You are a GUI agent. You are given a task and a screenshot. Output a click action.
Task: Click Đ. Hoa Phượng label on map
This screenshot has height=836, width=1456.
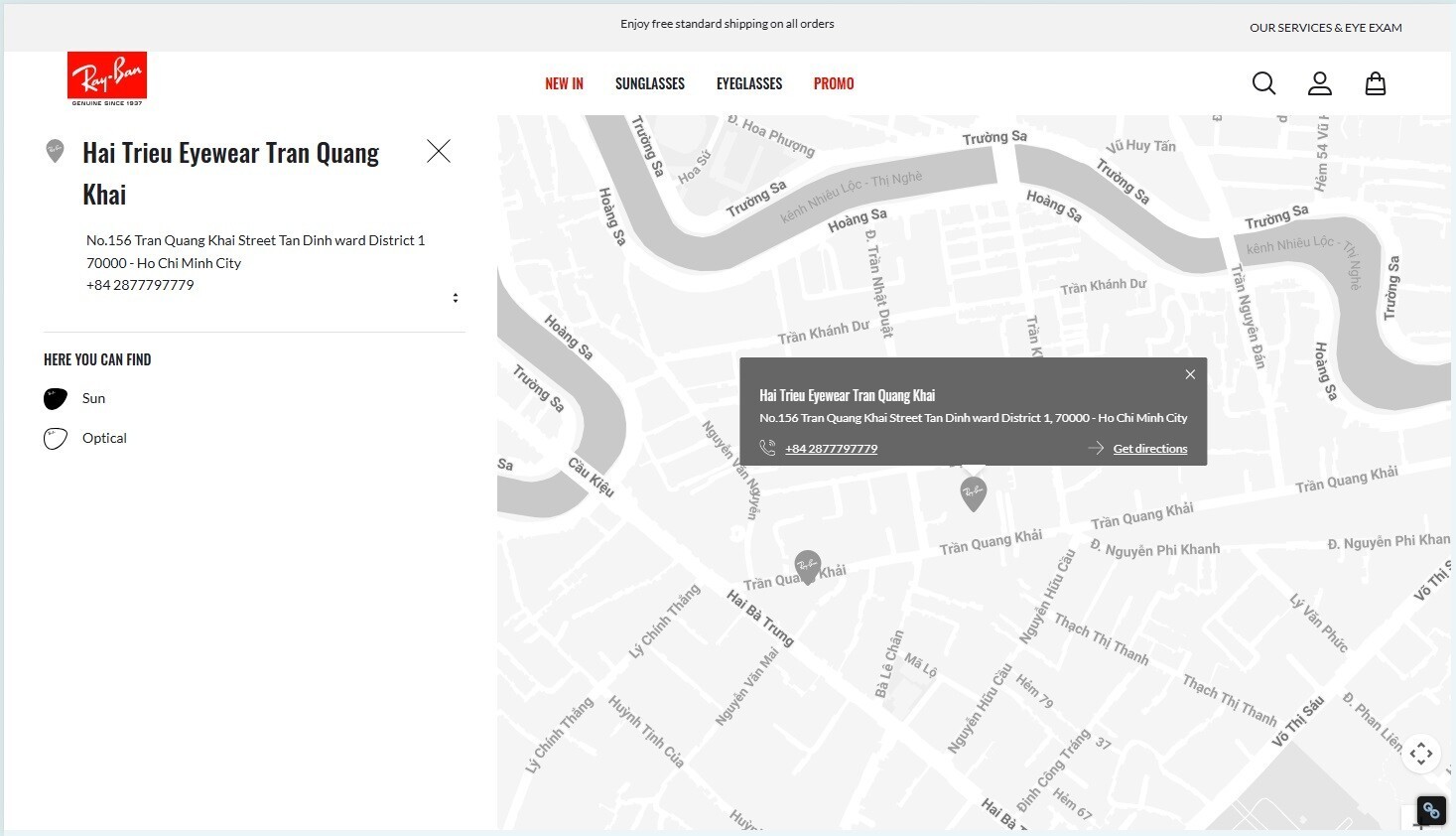771,136
